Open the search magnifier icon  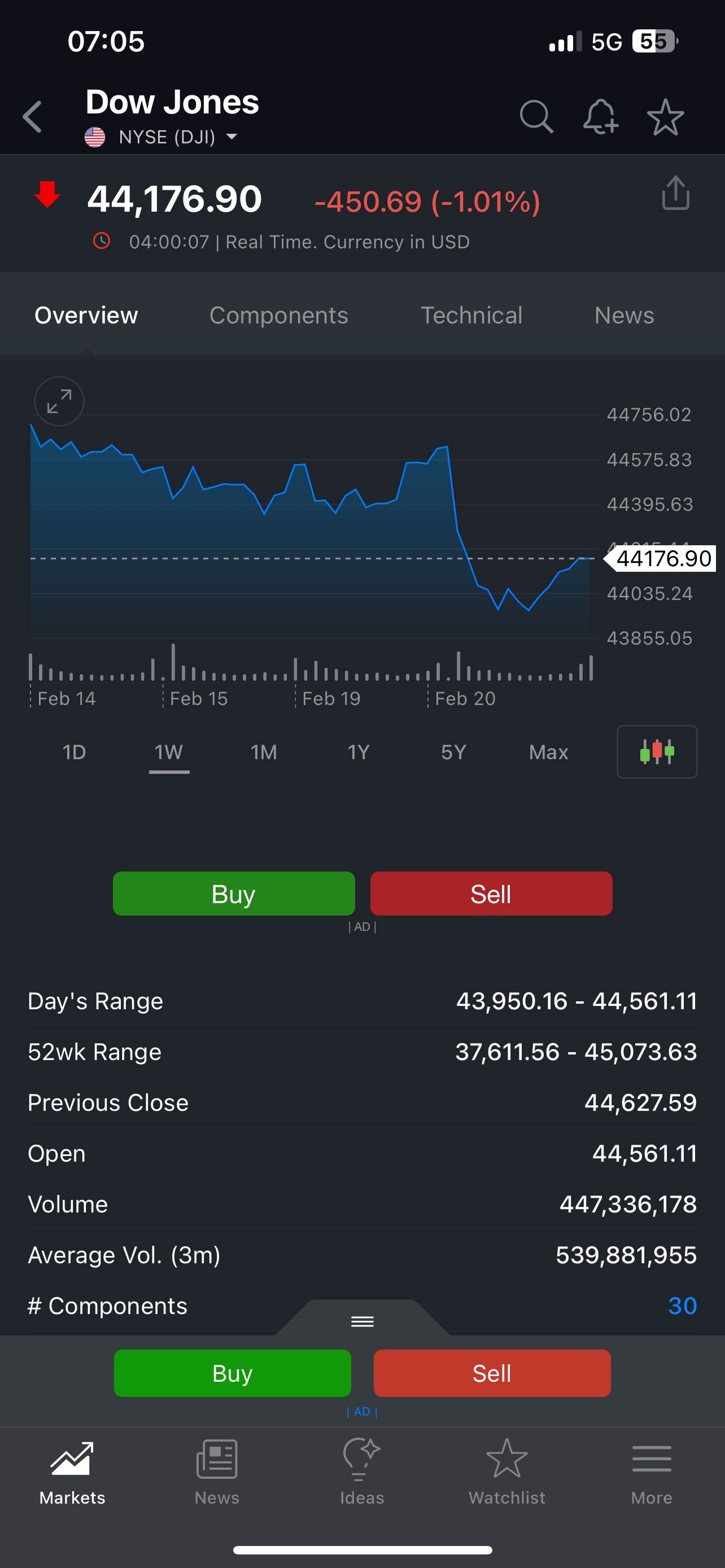point(536,116)
